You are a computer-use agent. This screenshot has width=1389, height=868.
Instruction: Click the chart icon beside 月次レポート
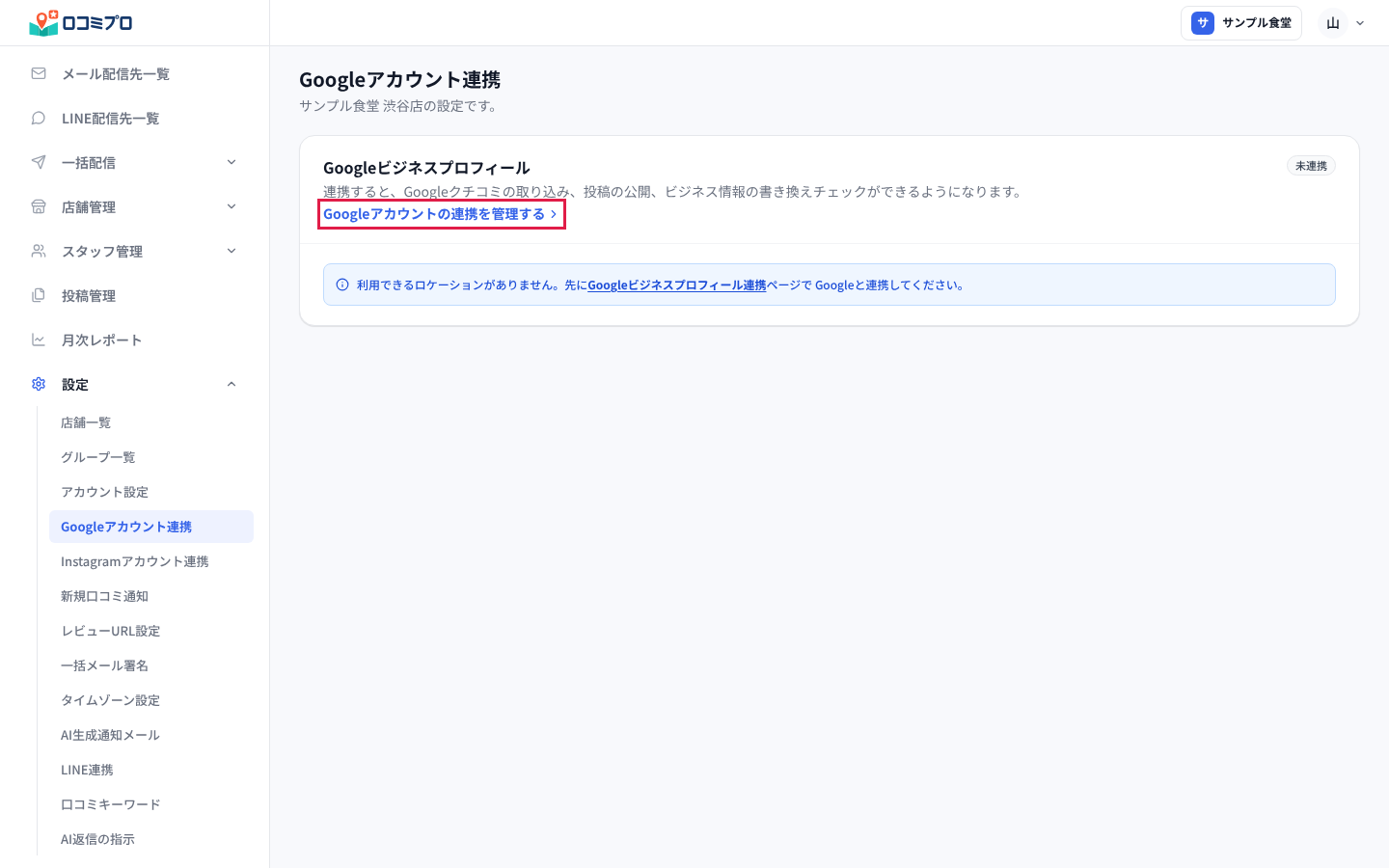click(x=39, y=339)
